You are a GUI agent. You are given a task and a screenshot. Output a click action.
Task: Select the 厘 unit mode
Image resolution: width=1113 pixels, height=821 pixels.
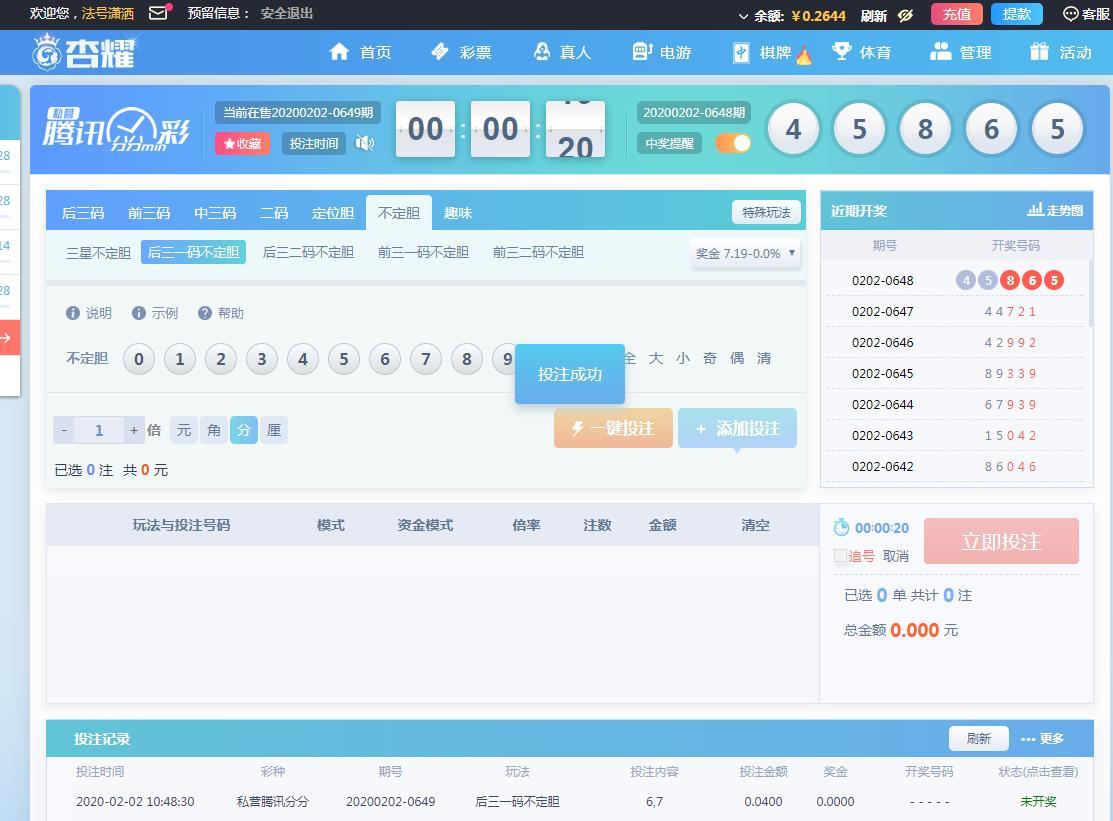click(274, 430)
